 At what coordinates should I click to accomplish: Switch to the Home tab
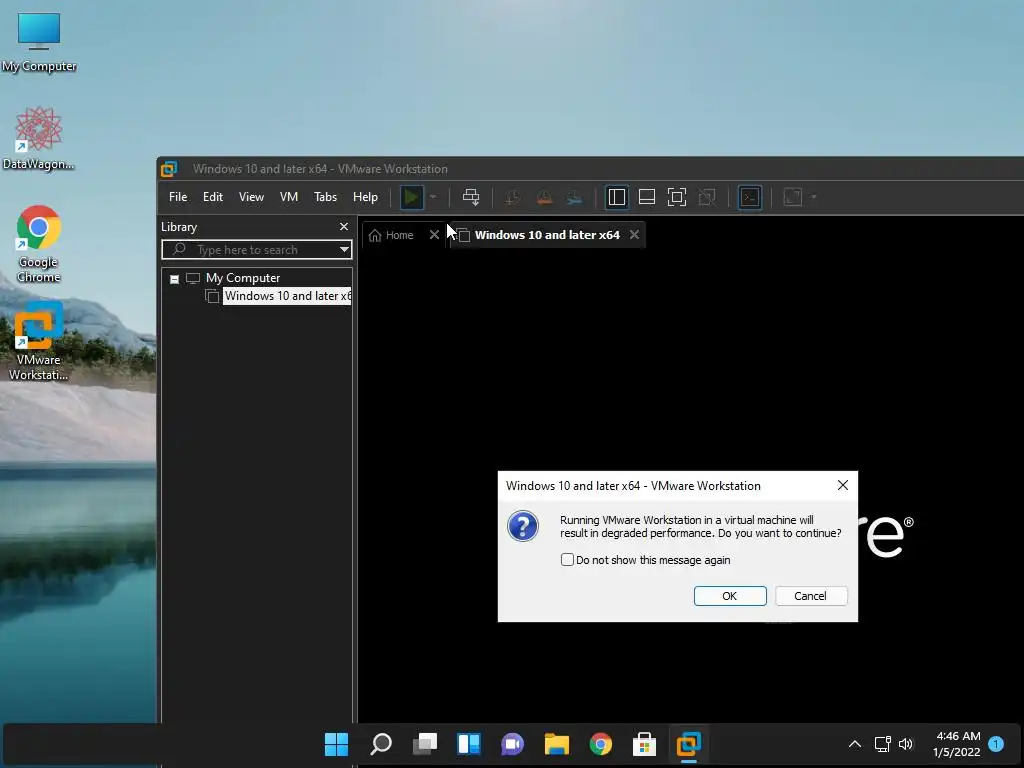(392, 235)
